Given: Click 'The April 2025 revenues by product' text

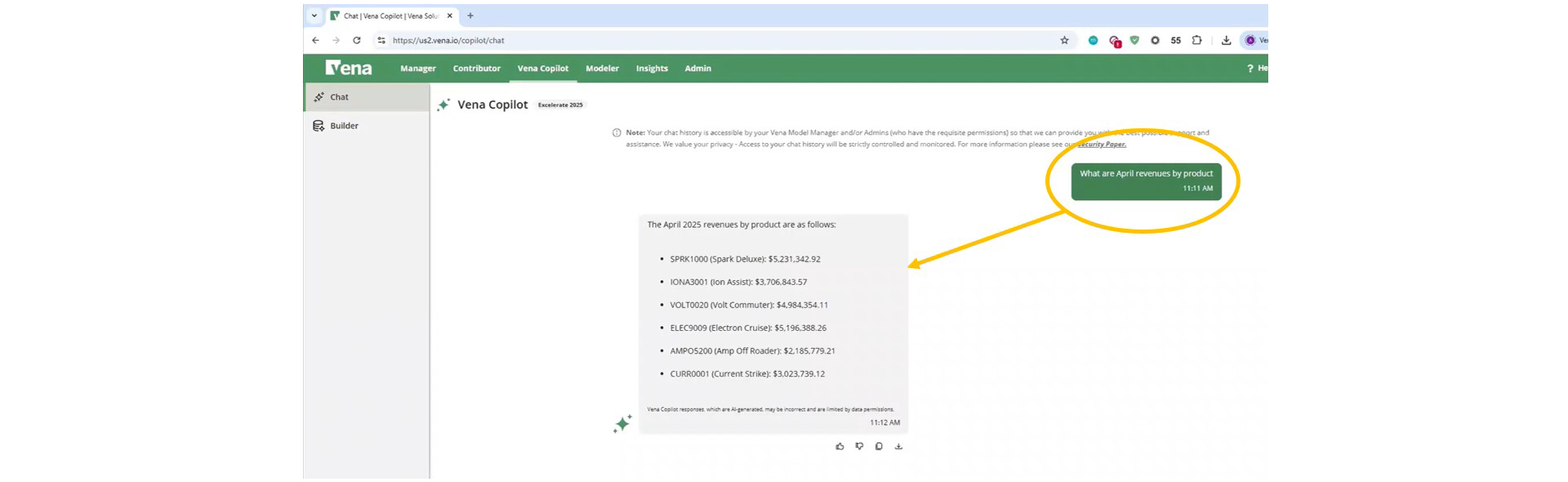Looking at the screenshot, I should click(742, 225).
